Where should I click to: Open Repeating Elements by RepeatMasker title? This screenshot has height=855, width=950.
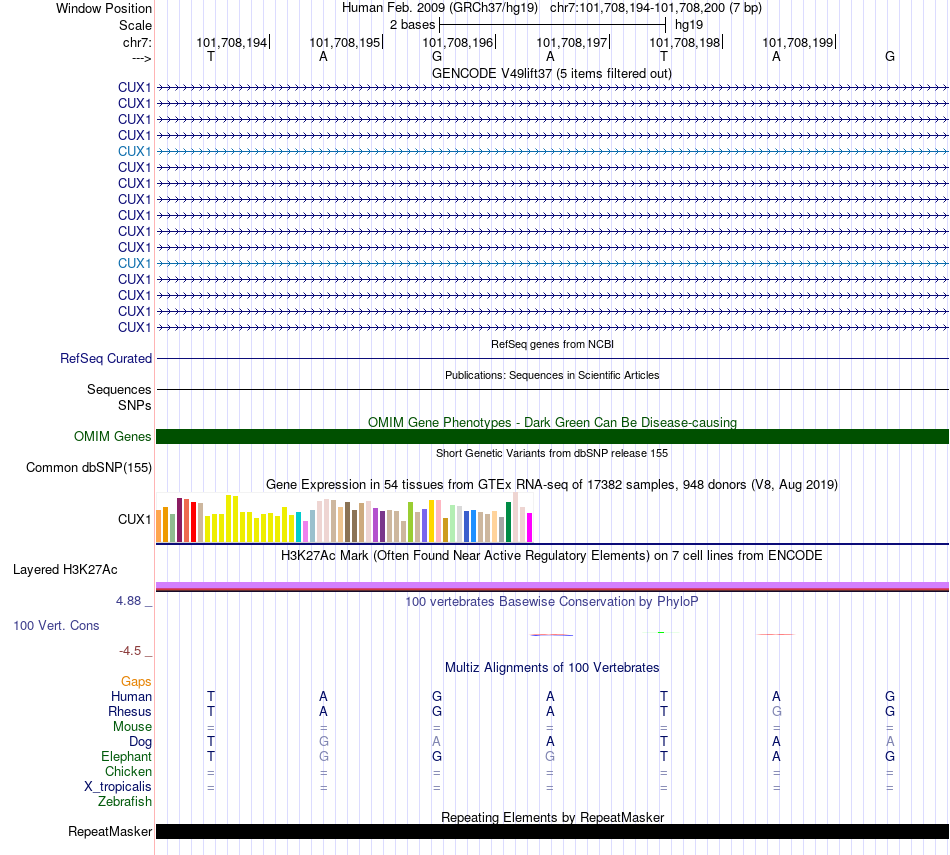(x=552, y=817)
